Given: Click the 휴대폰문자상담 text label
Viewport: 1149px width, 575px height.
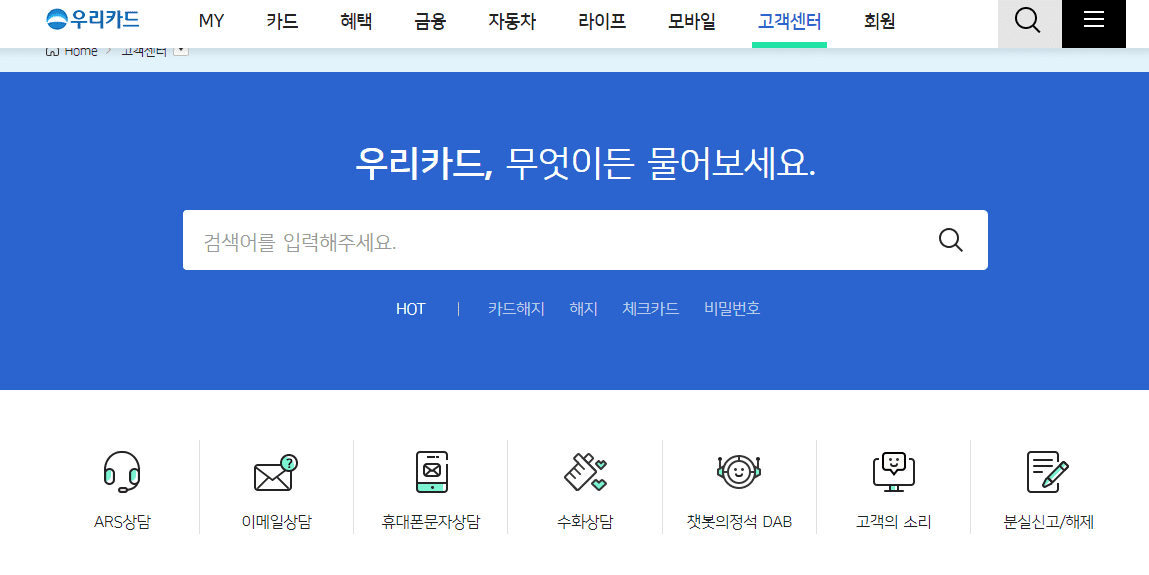Looking at the screenshot, I should [x=431, y=522].
